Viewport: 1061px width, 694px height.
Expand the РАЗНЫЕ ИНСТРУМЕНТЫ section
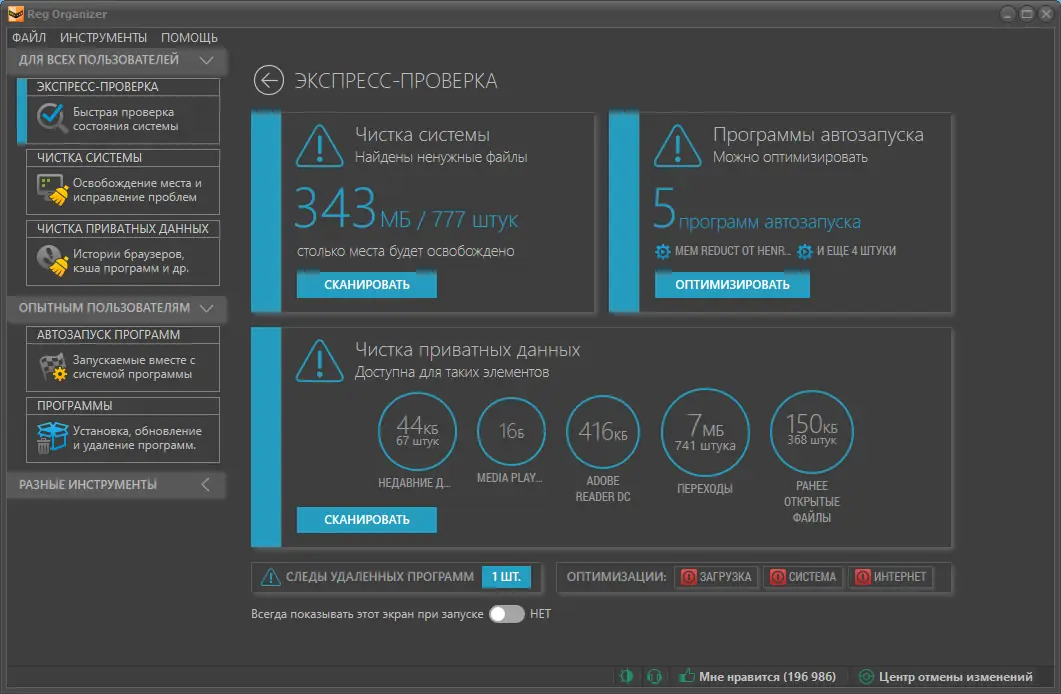click(206, 484)
